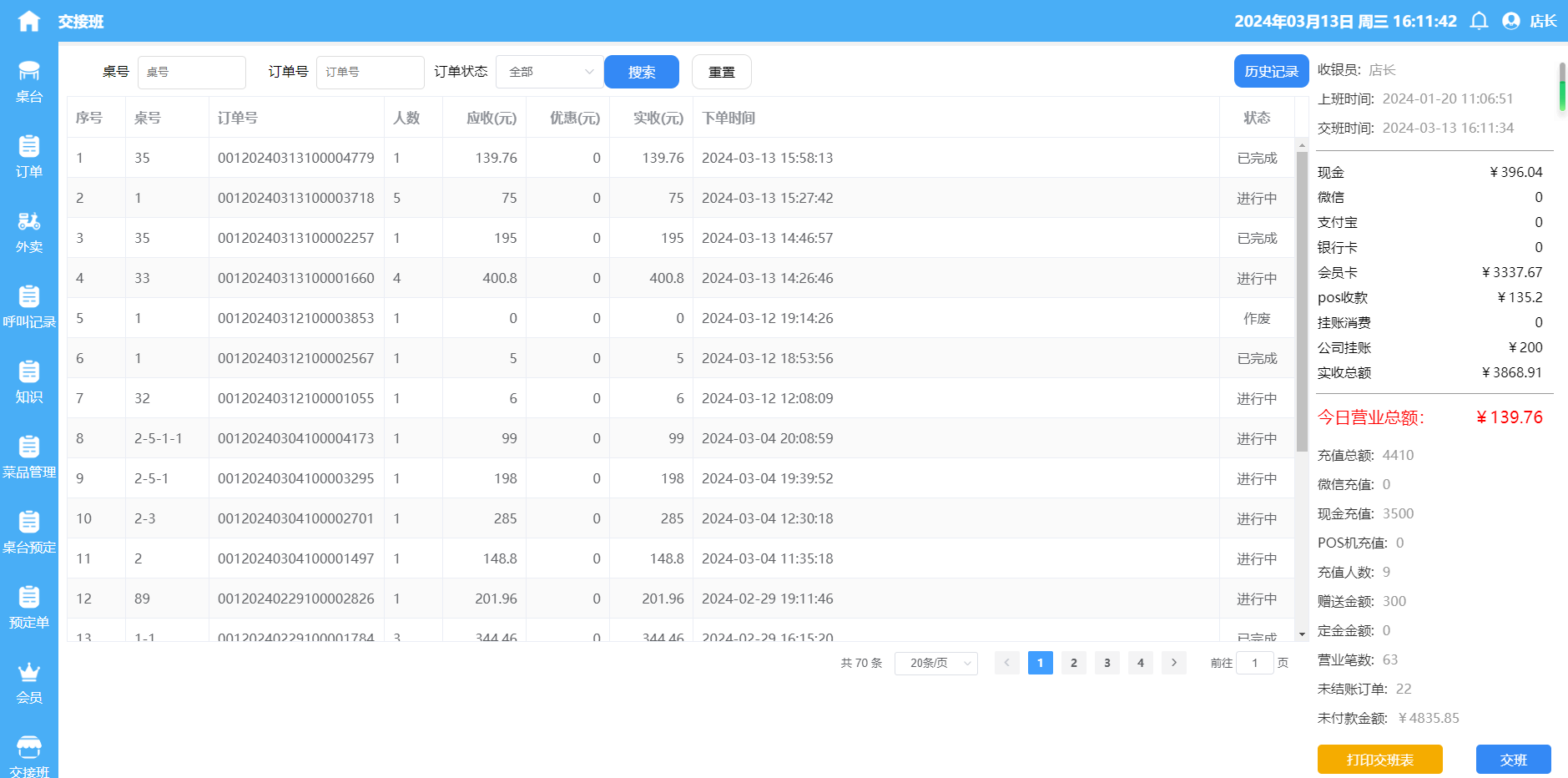
Task: Click the 序号 column header
Action: [89, 118]
